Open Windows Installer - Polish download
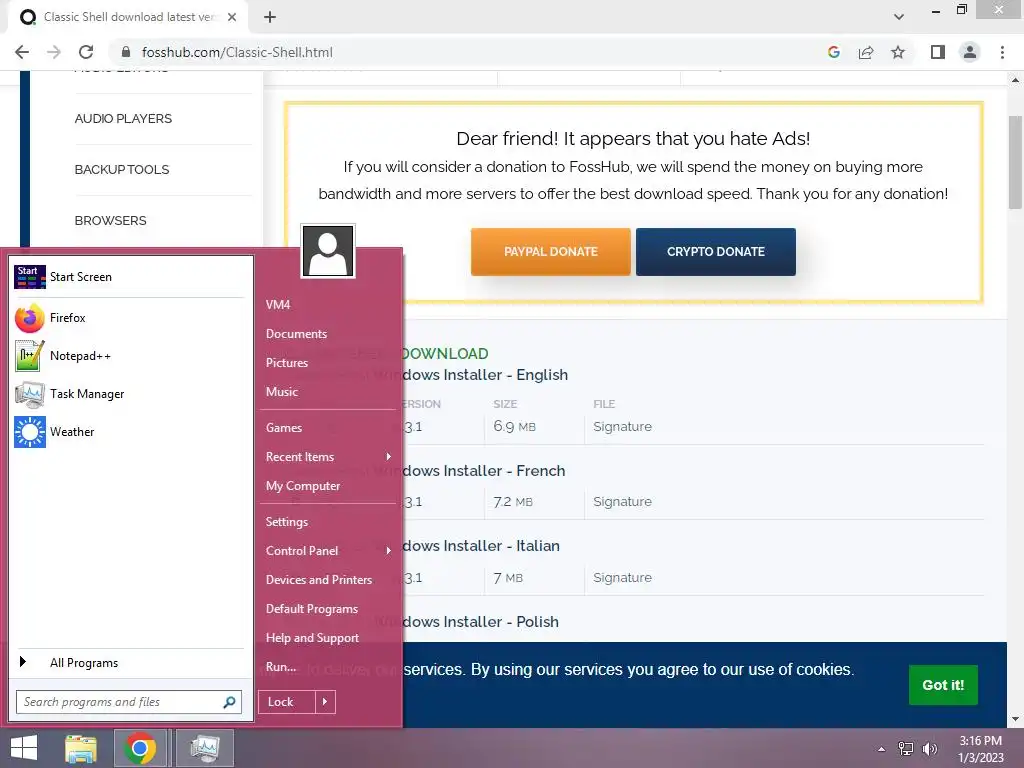 pos(481,622)
